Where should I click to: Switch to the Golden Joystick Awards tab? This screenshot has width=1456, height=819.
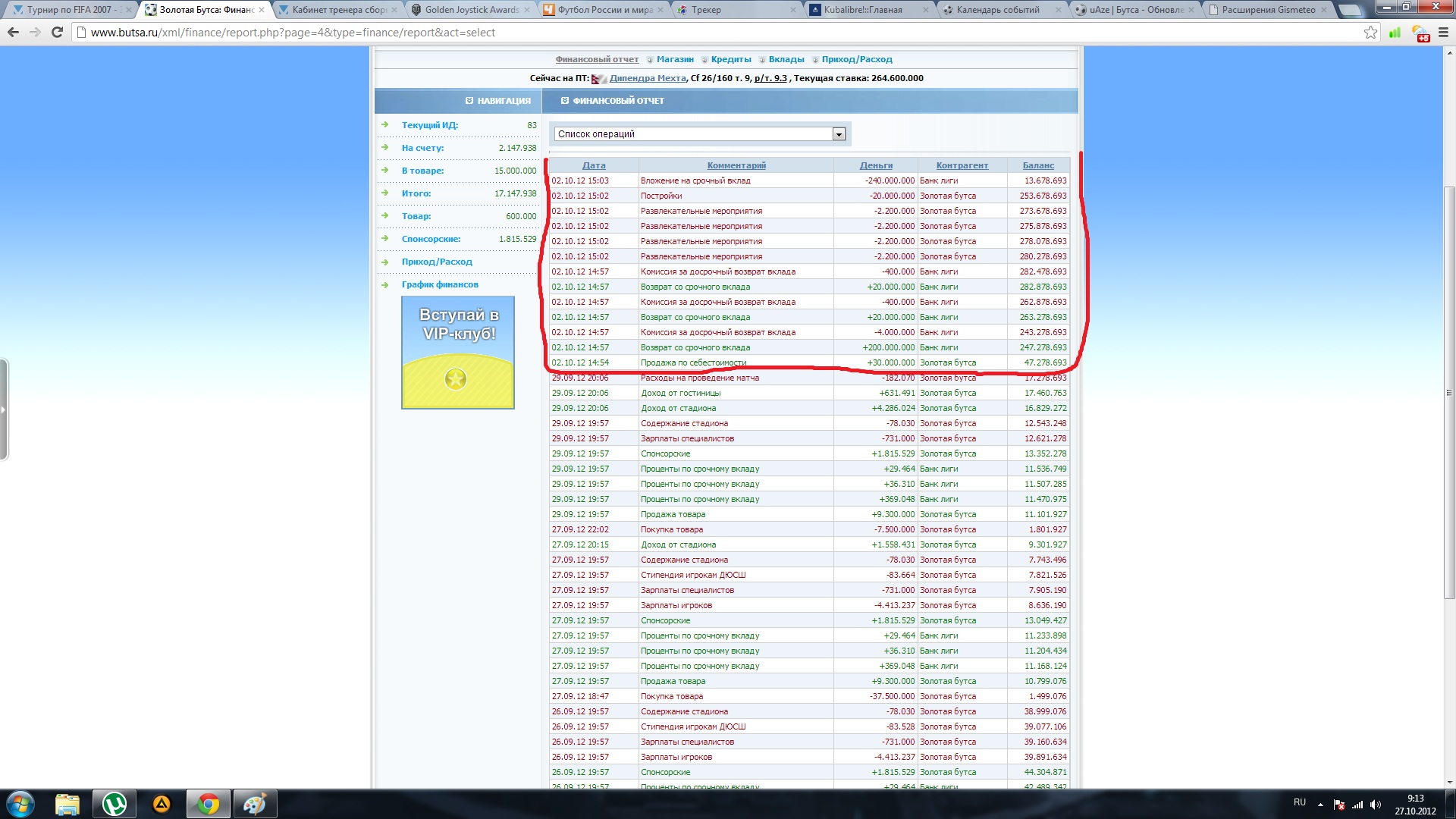tap(472, 10)
